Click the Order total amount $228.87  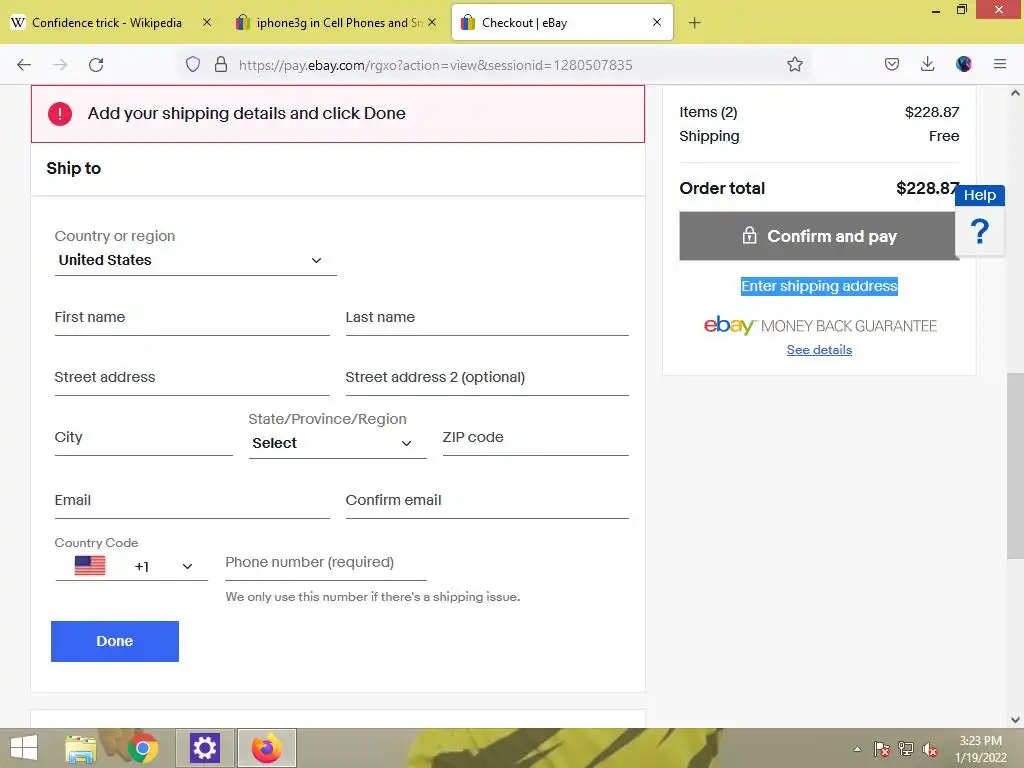click(x=927, y=189)
